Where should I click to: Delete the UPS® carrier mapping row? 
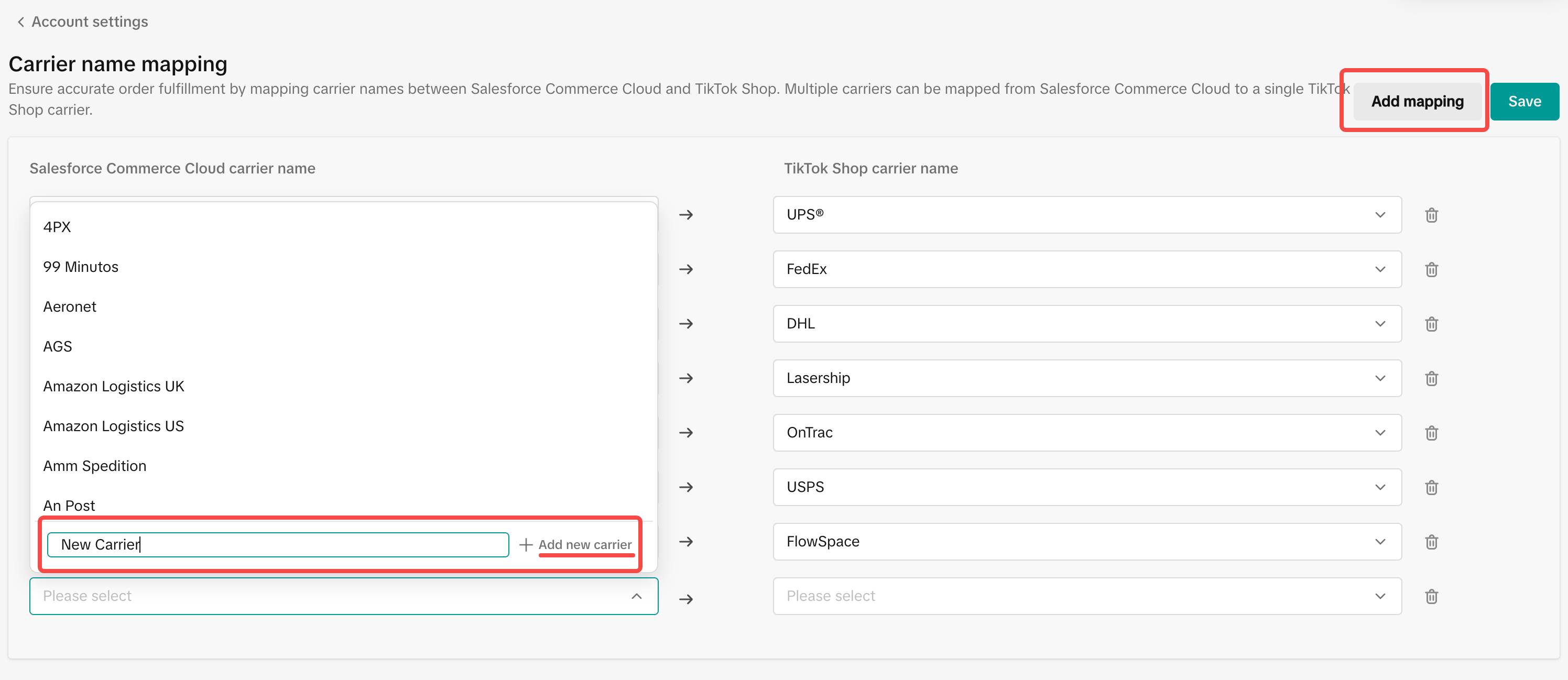(1431, 215)
